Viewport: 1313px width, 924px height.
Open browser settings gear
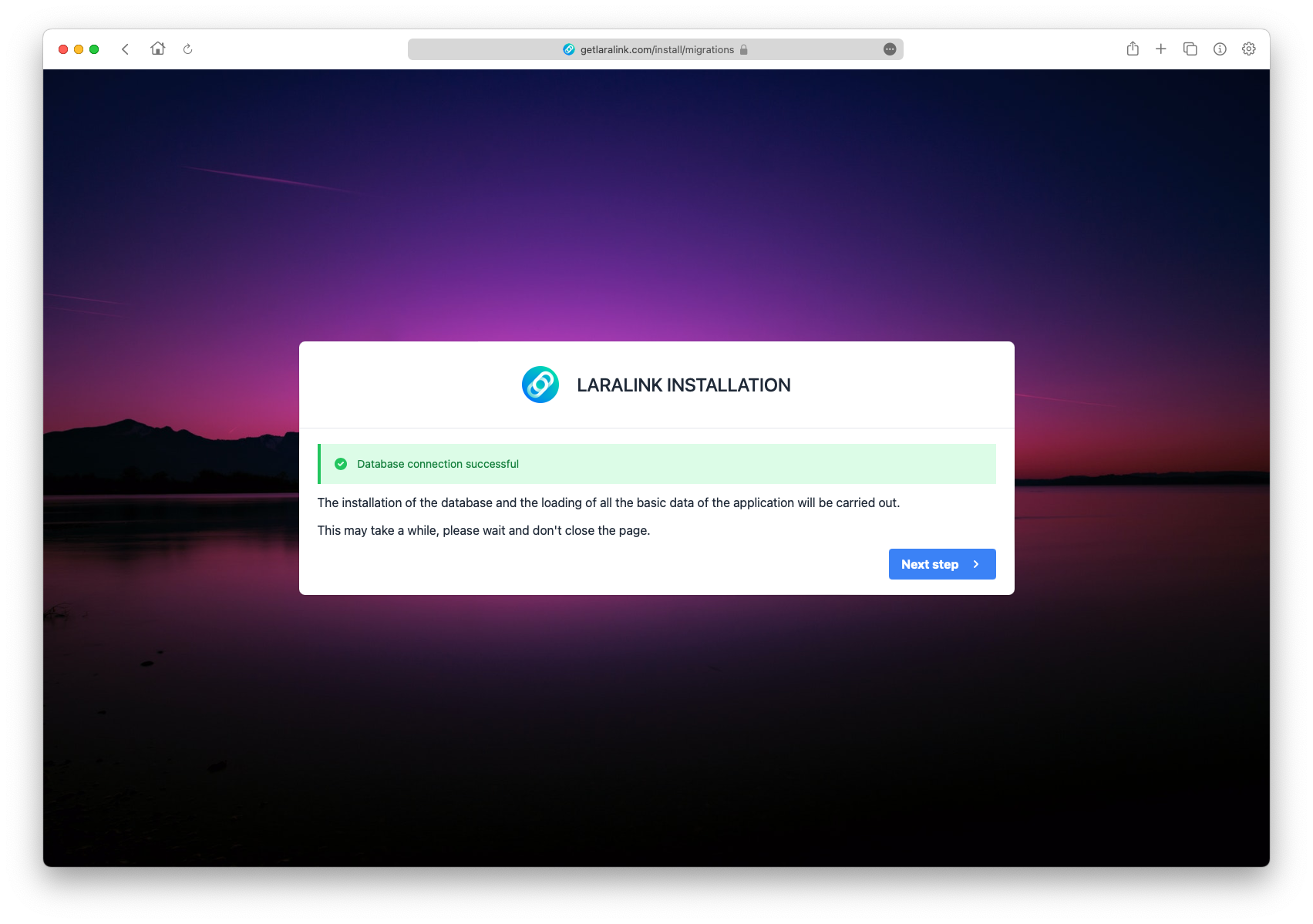[1249, 49]
